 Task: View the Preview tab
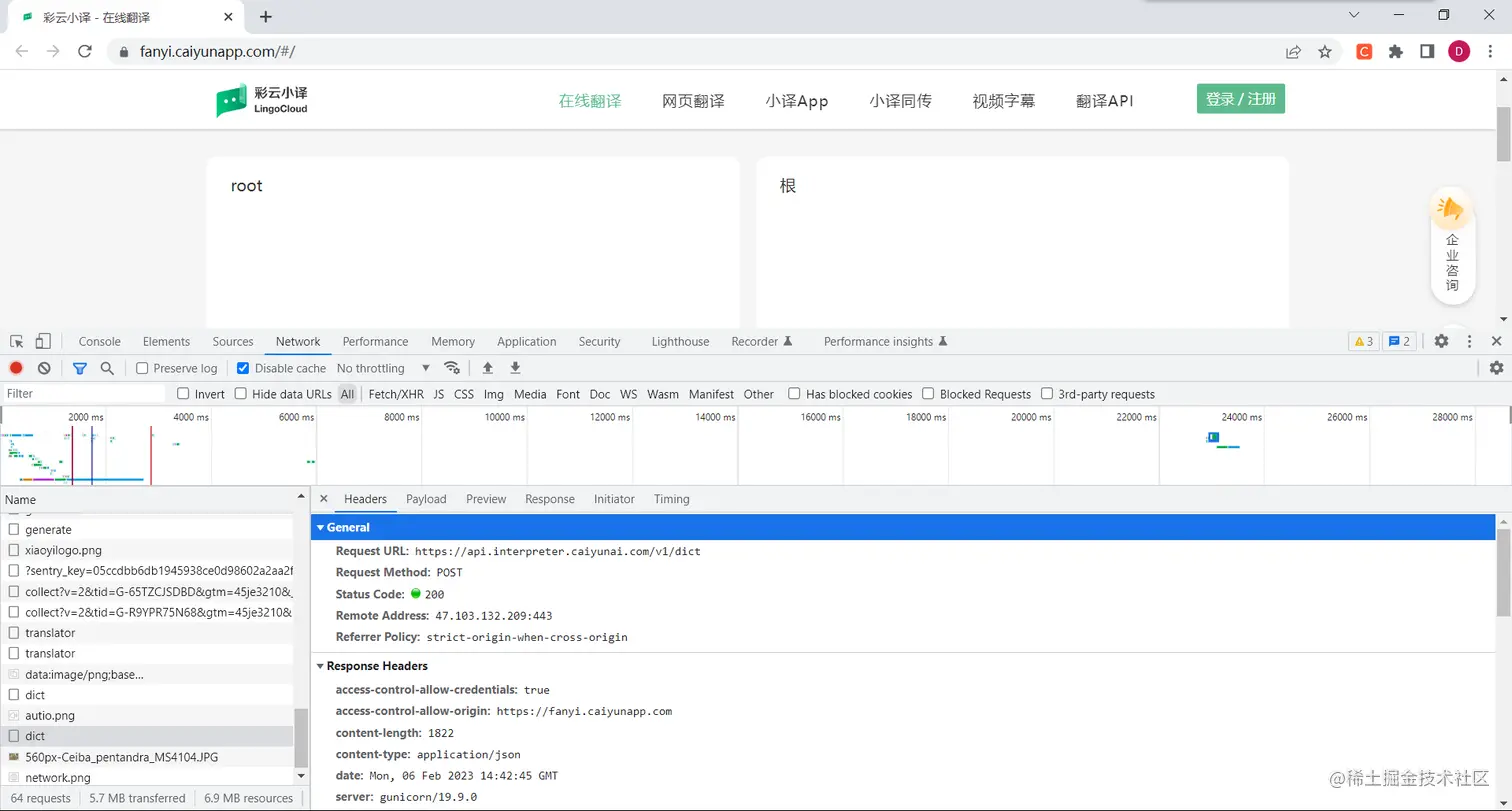[x=486, y=499]
